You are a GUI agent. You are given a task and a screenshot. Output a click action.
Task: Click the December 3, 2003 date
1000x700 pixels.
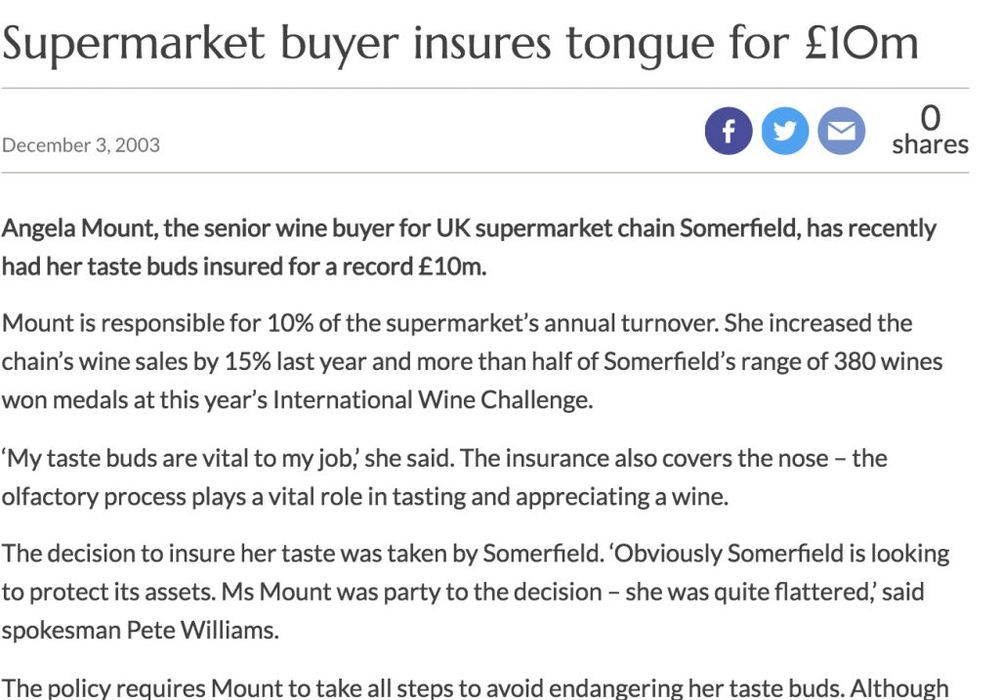[80, 145]
